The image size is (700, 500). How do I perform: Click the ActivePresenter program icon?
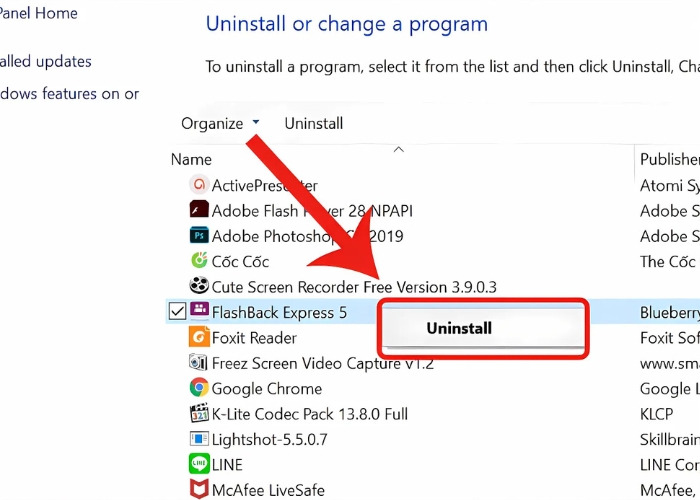click(198, 185)
